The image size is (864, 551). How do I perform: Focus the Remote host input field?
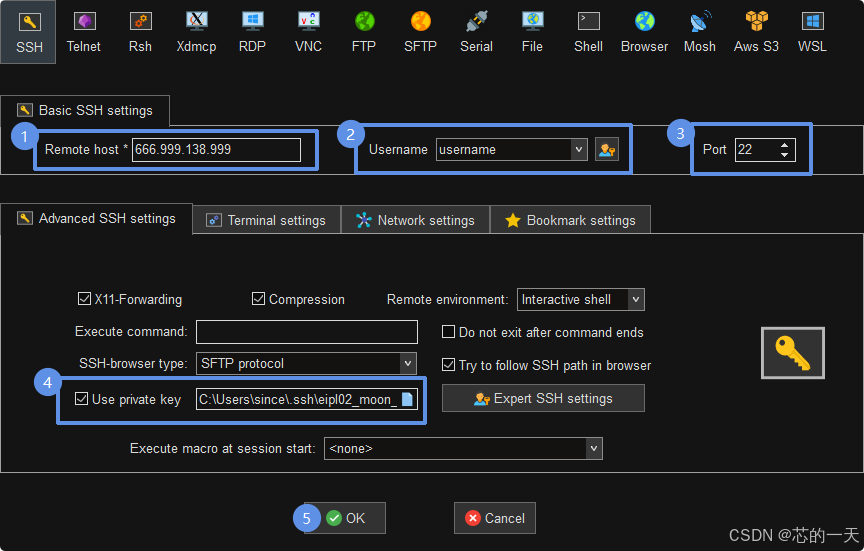click(216, 149)
